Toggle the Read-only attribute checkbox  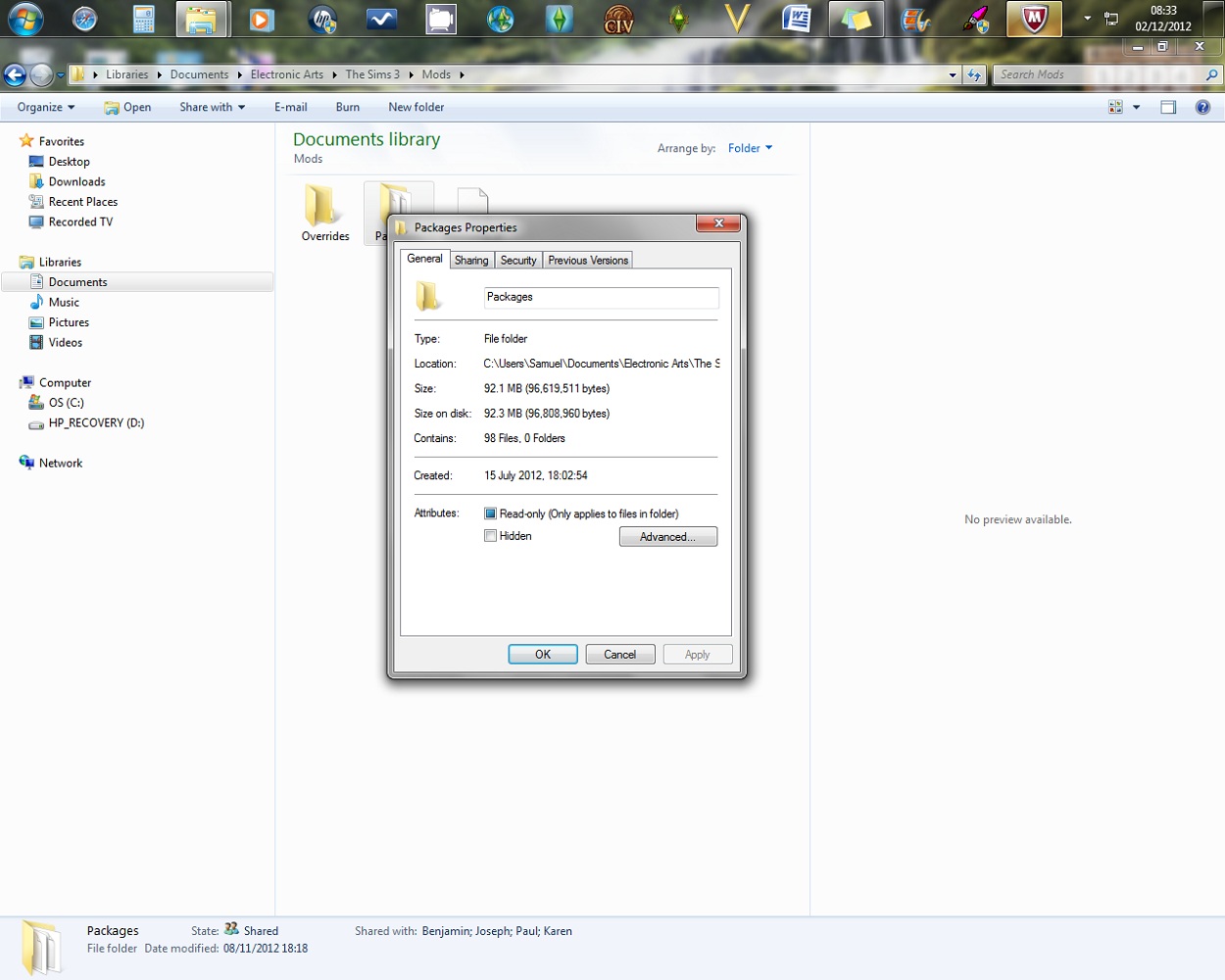point(490,513)
